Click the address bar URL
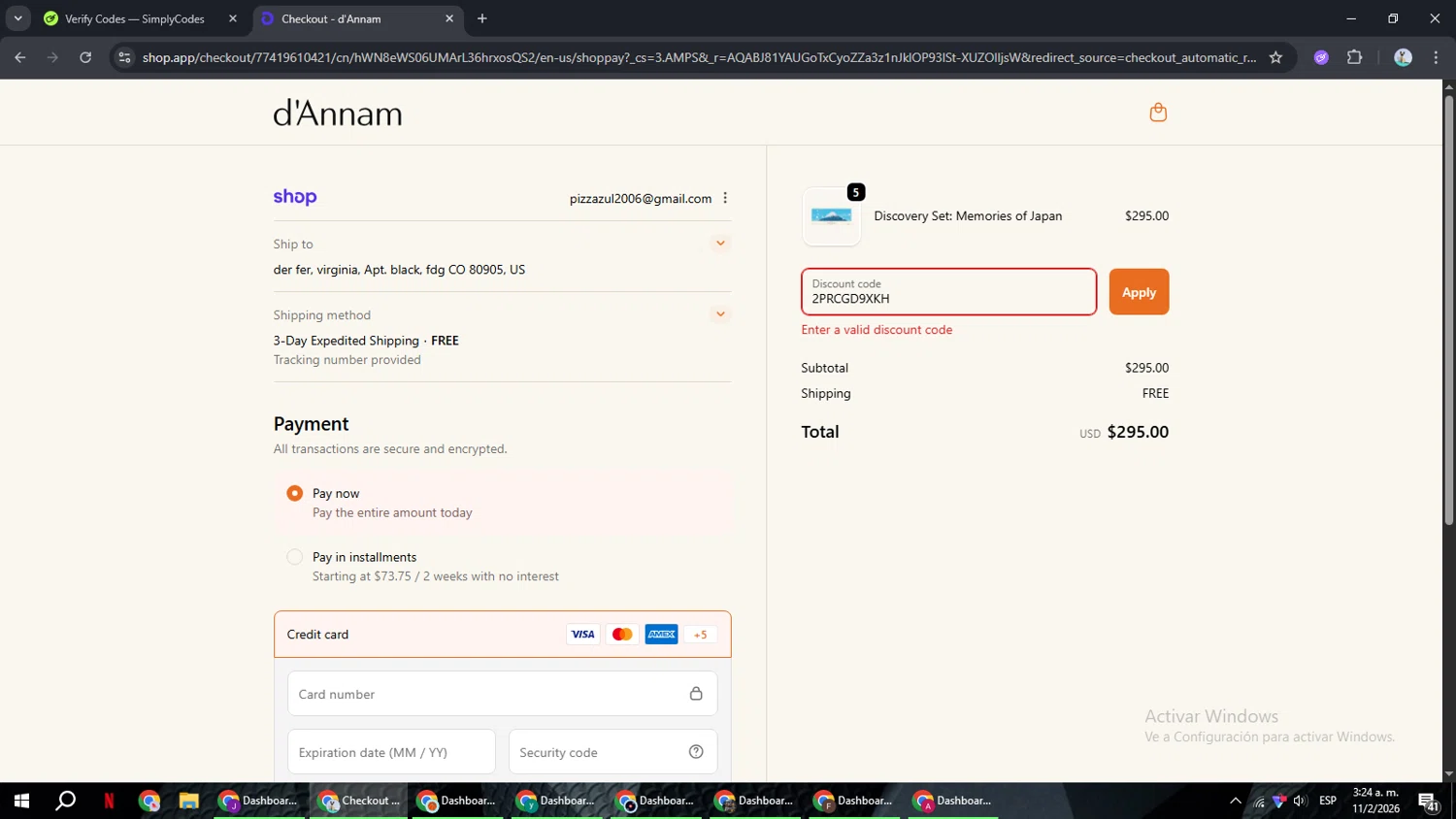Image resolution: width=1456 pixels, height=819 pixels. click(x=699, y=57)
